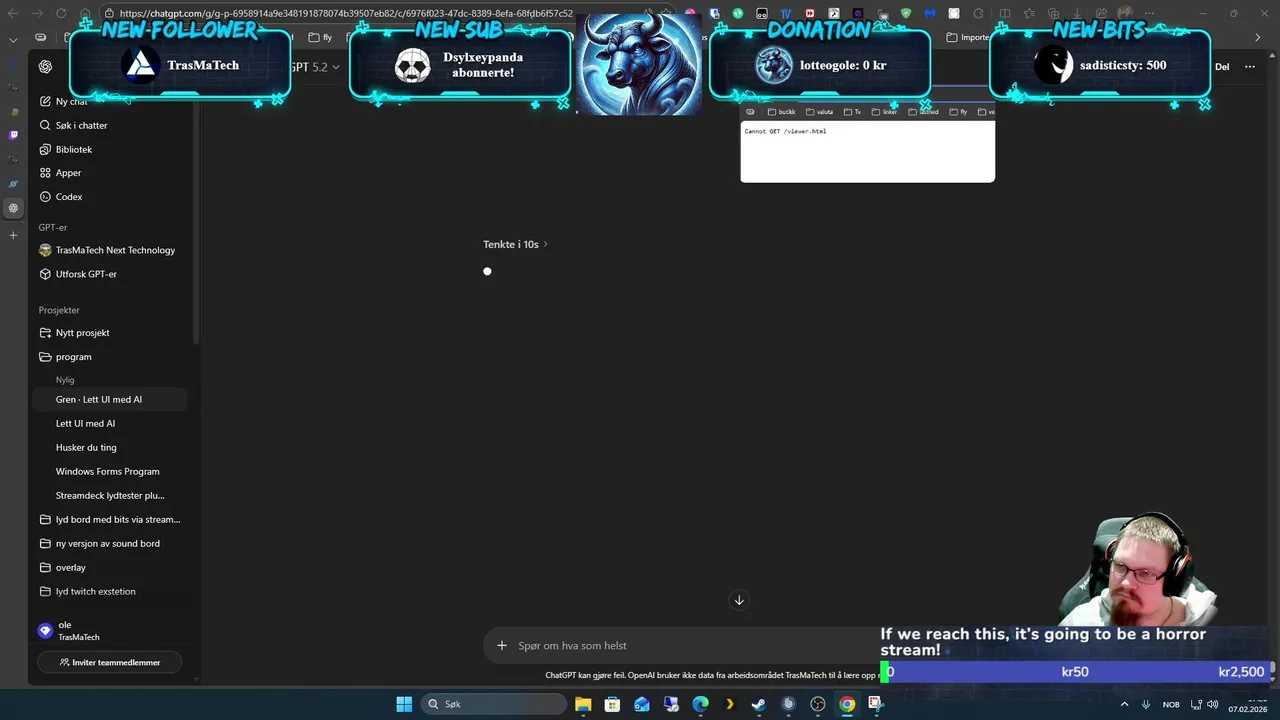Open the 'fly' bookmark folder

click(x=321, y=37)
